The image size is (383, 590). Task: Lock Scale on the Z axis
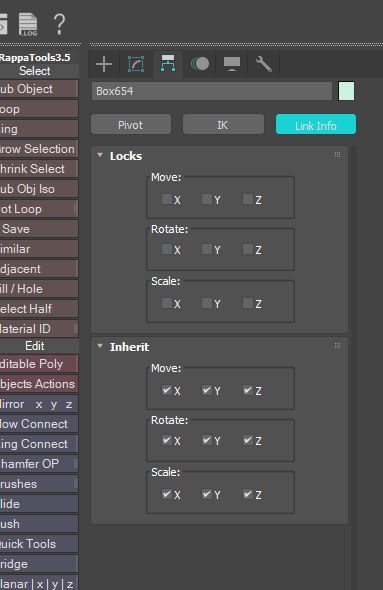click(x=248, y=303)
